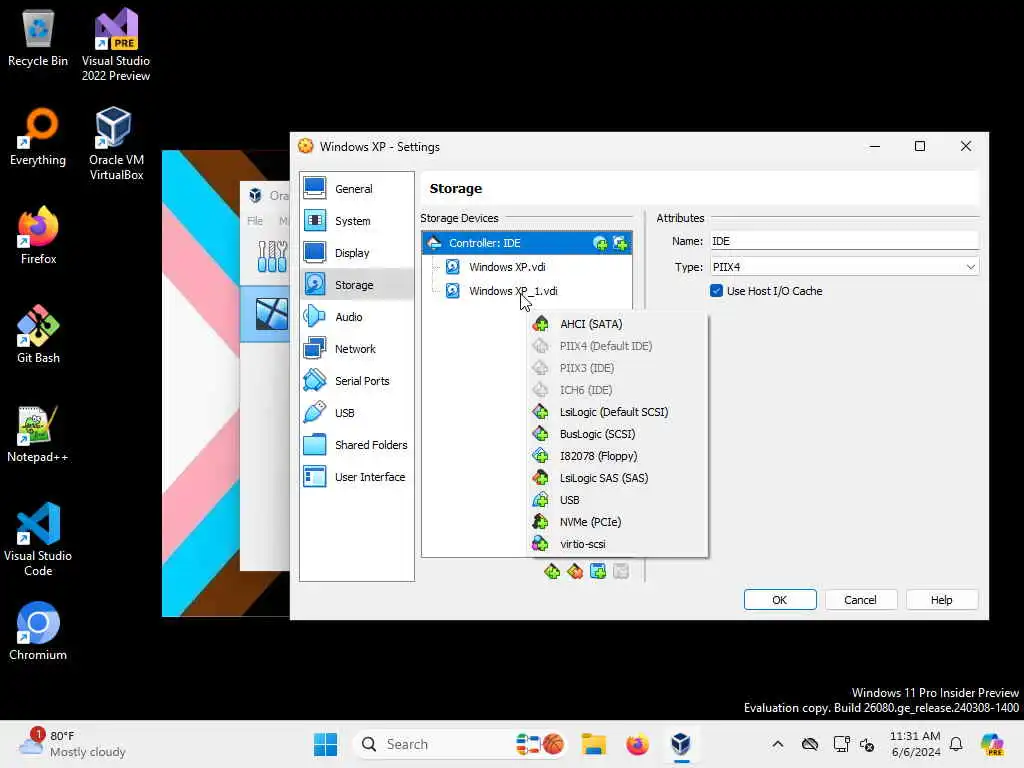
Task: Open the Serial Ports settings category
Action: click(x=357, y=381)
